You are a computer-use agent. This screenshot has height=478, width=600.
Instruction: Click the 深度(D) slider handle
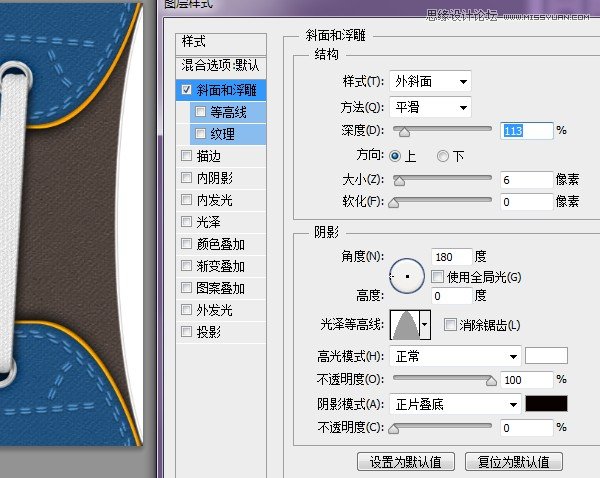pos(404,132)
